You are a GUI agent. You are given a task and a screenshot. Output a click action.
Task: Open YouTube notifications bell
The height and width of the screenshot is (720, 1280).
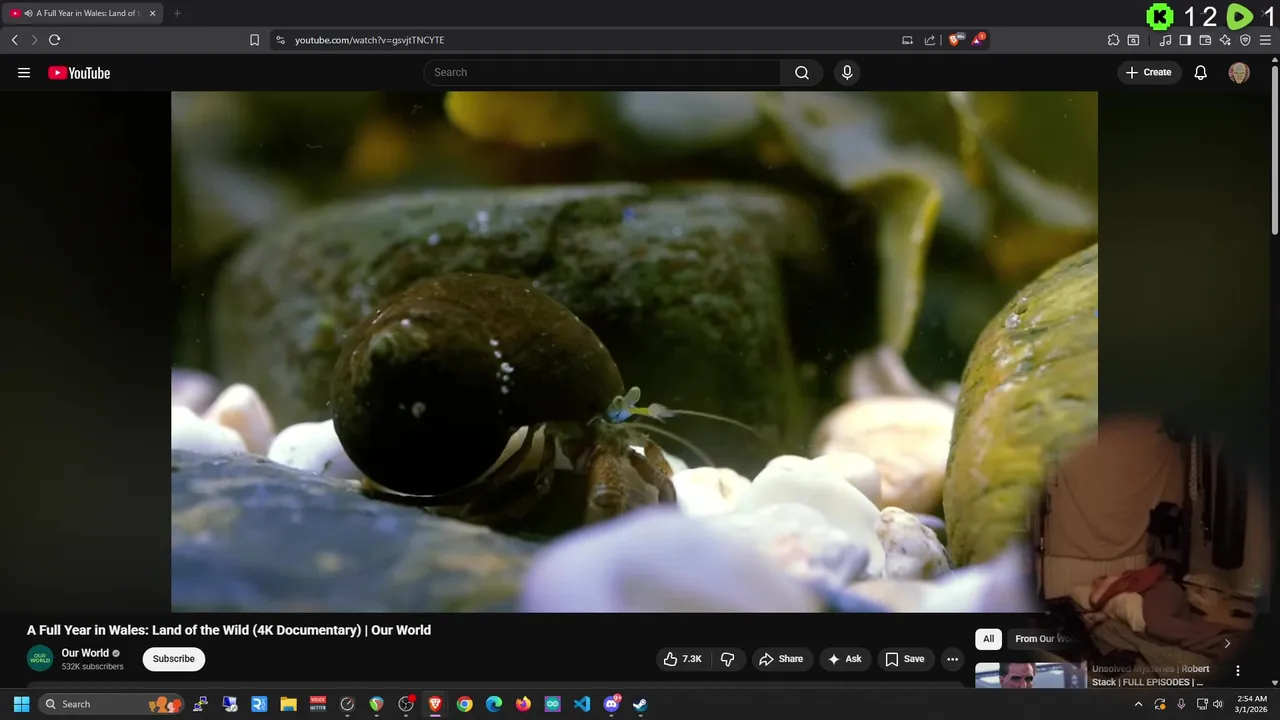(x=1201, y=72)
